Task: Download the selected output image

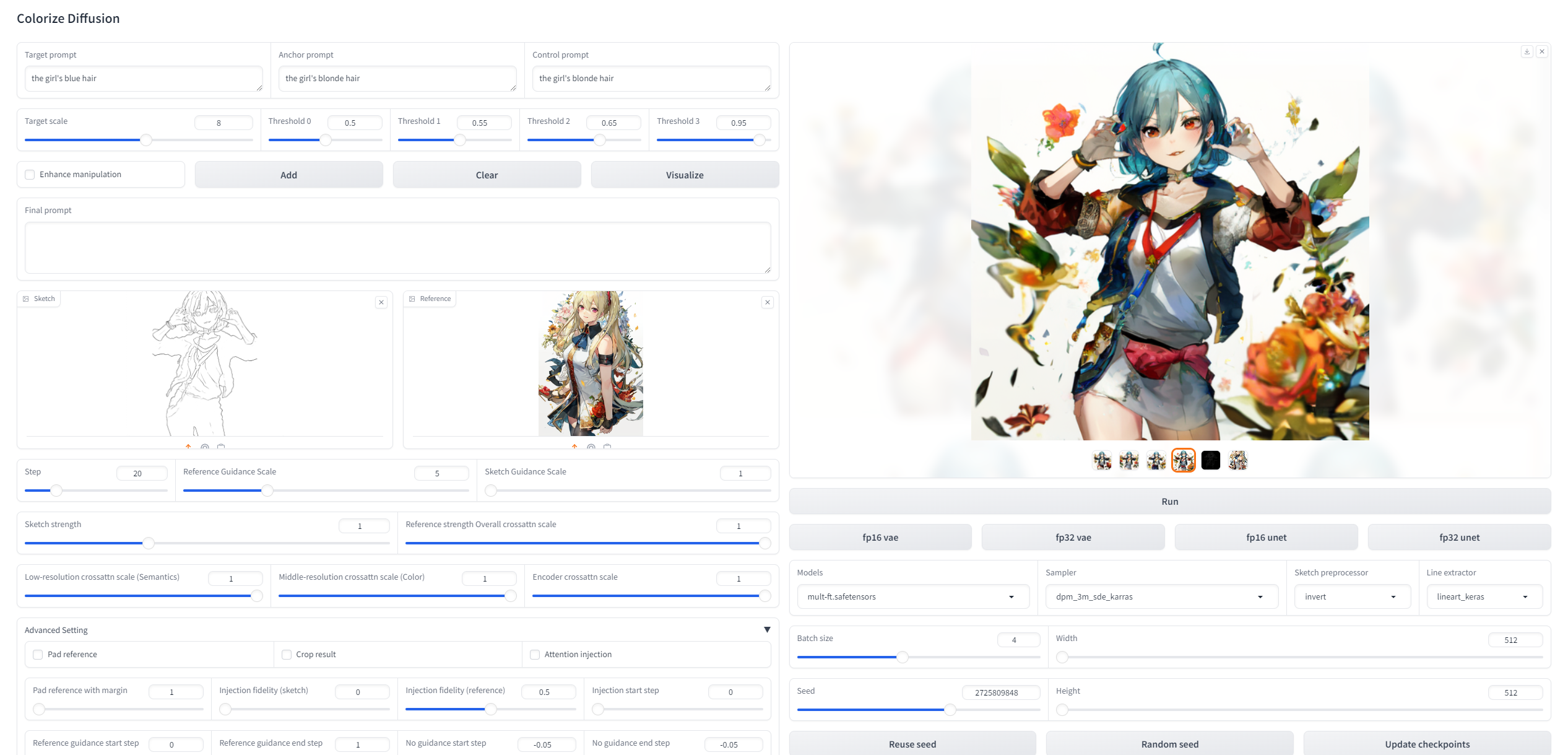Action: click(x=1527, y=51)
